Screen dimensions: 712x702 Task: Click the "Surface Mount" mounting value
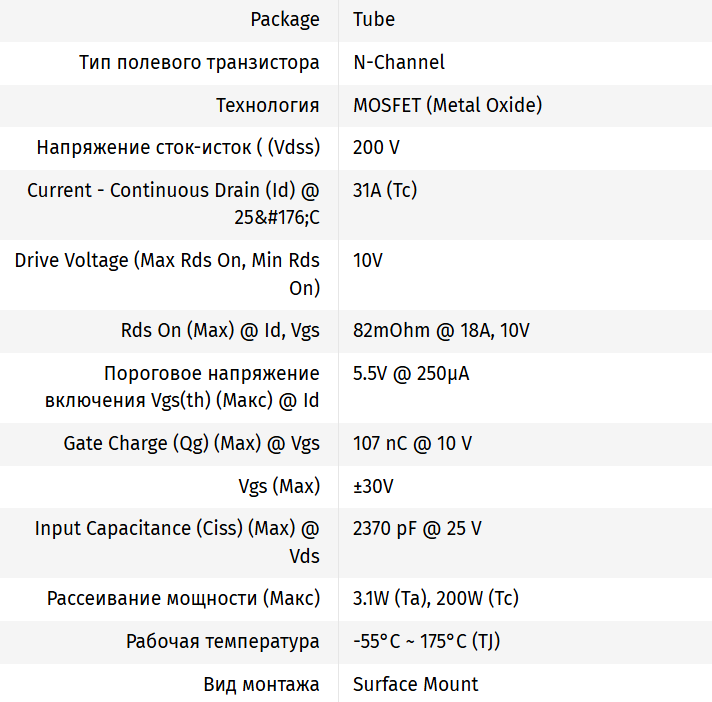(416, 685)
